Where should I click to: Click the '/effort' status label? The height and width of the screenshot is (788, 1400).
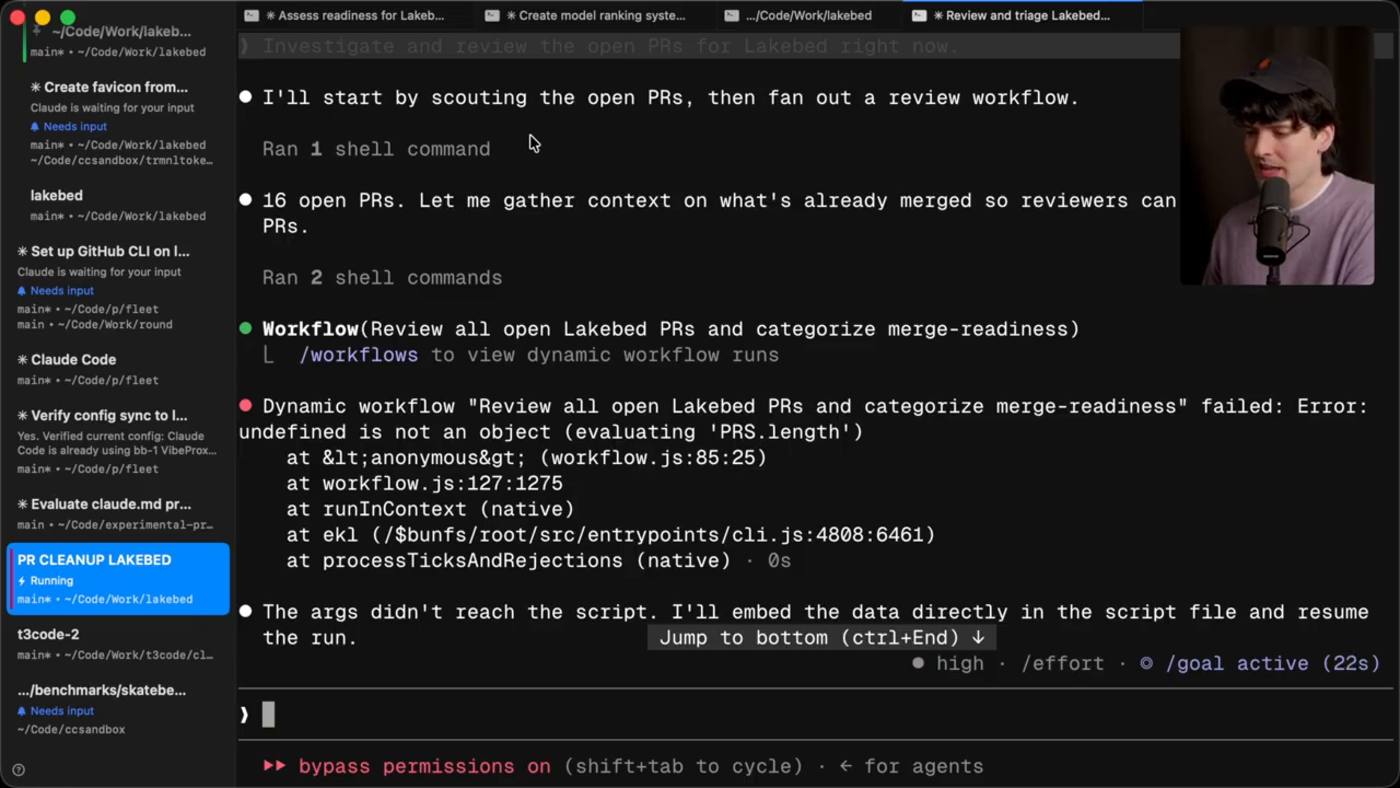(x=1062, y=663)
